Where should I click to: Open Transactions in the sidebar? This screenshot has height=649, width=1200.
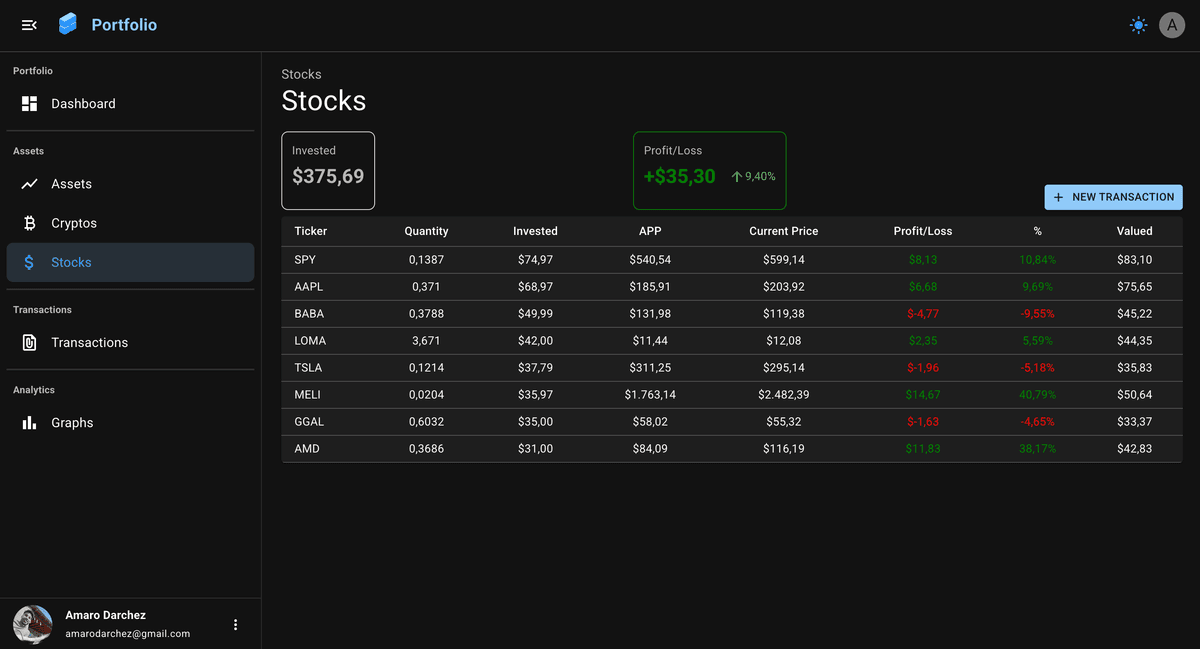[x=130, y=342]
